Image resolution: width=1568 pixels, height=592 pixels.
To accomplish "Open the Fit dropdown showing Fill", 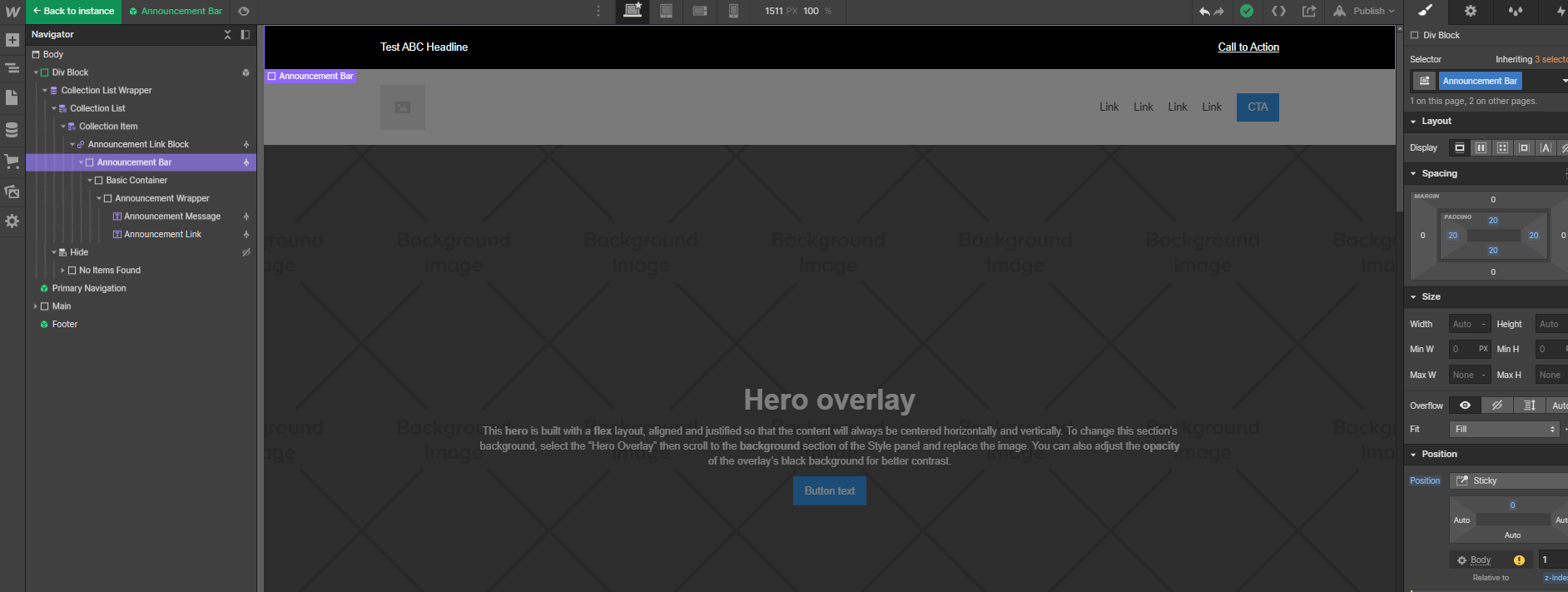I will coord(1503,429).
